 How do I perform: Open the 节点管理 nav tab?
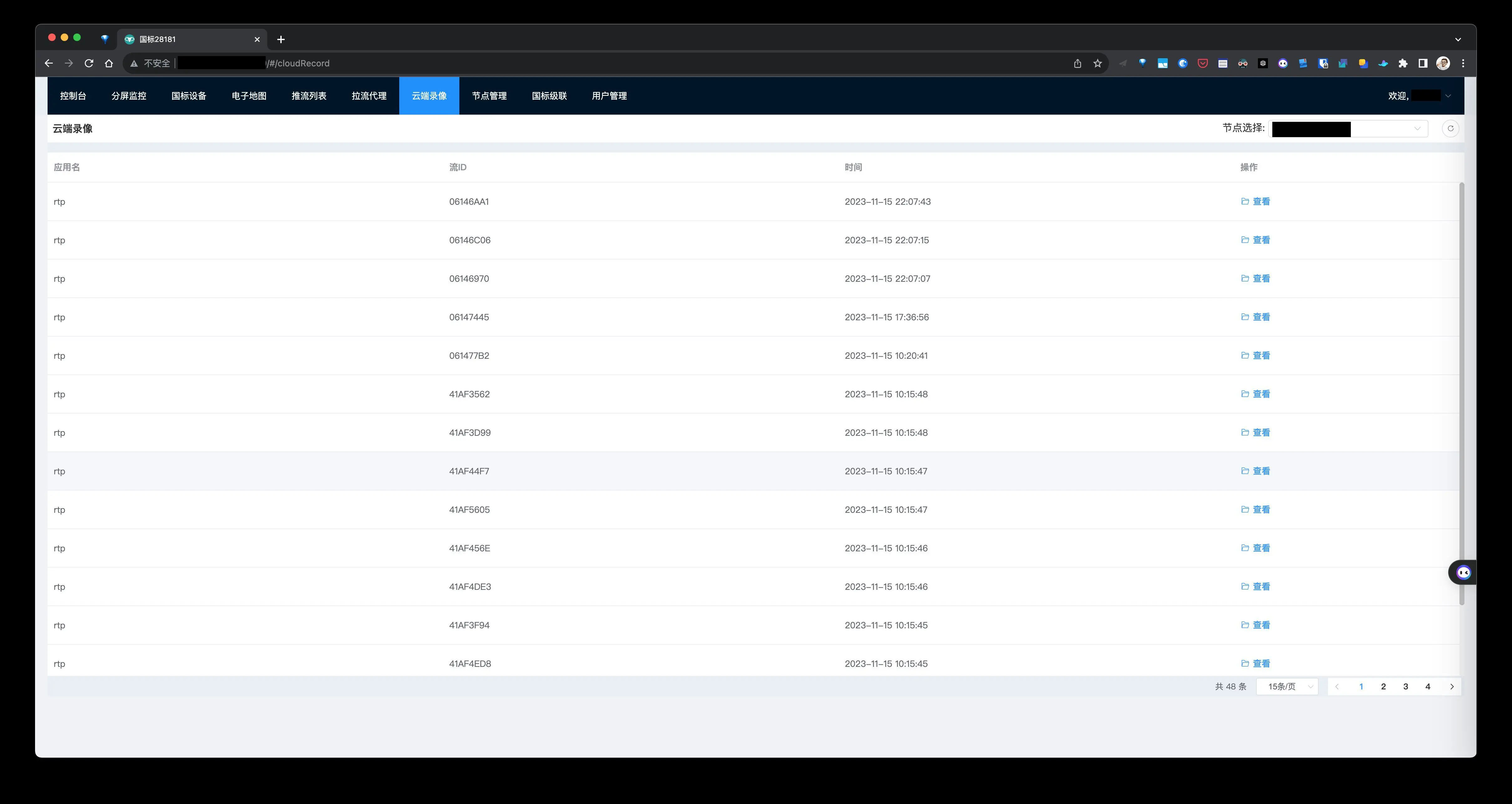[489, 96]
